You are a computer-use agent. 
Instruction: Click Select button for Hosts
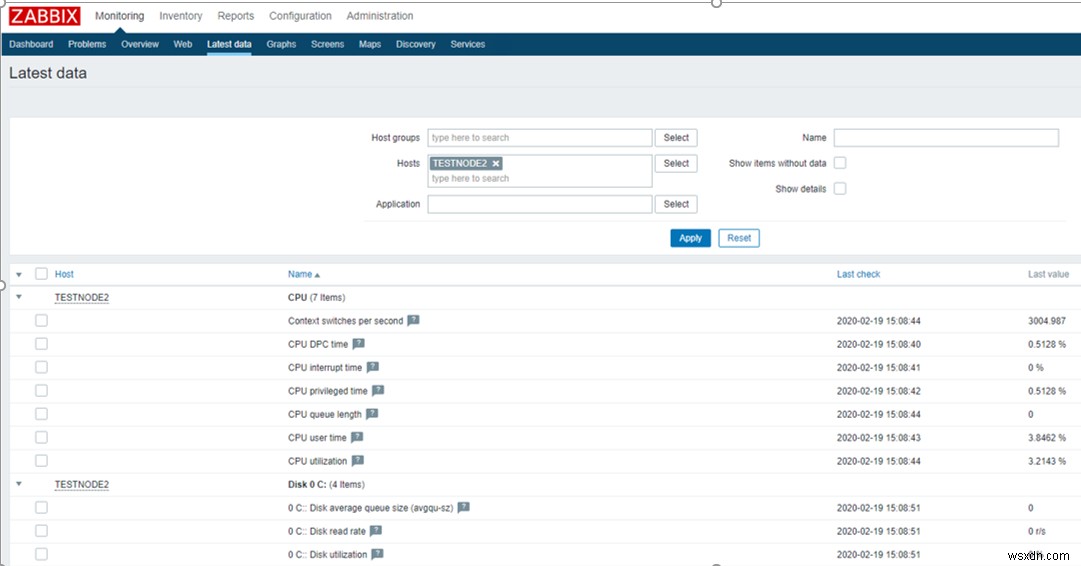676,163
